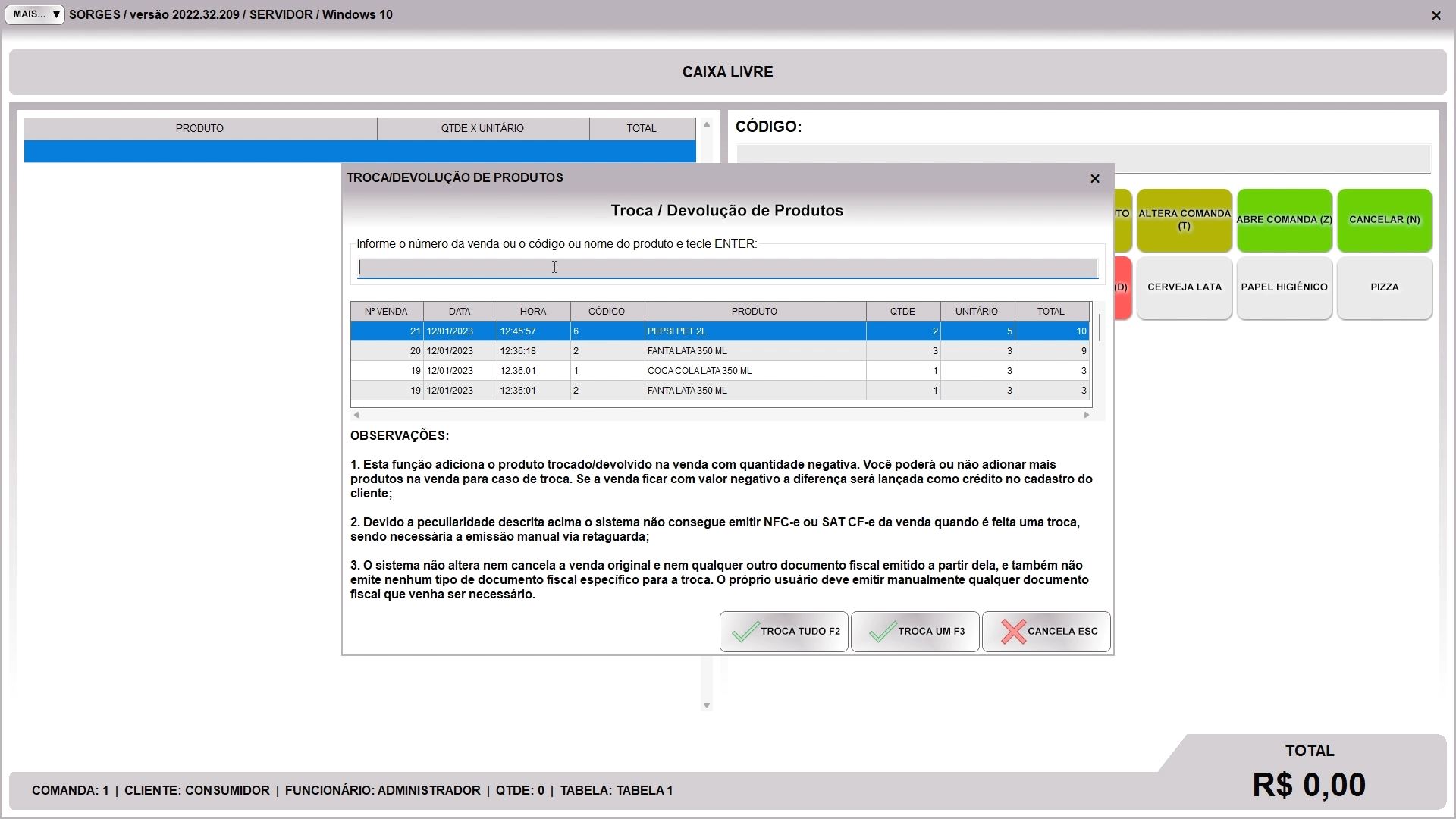Click the item list scroll up arrow
This screenshot has height=819, width=1456.
pyautogui.click(x=706, y=124)
